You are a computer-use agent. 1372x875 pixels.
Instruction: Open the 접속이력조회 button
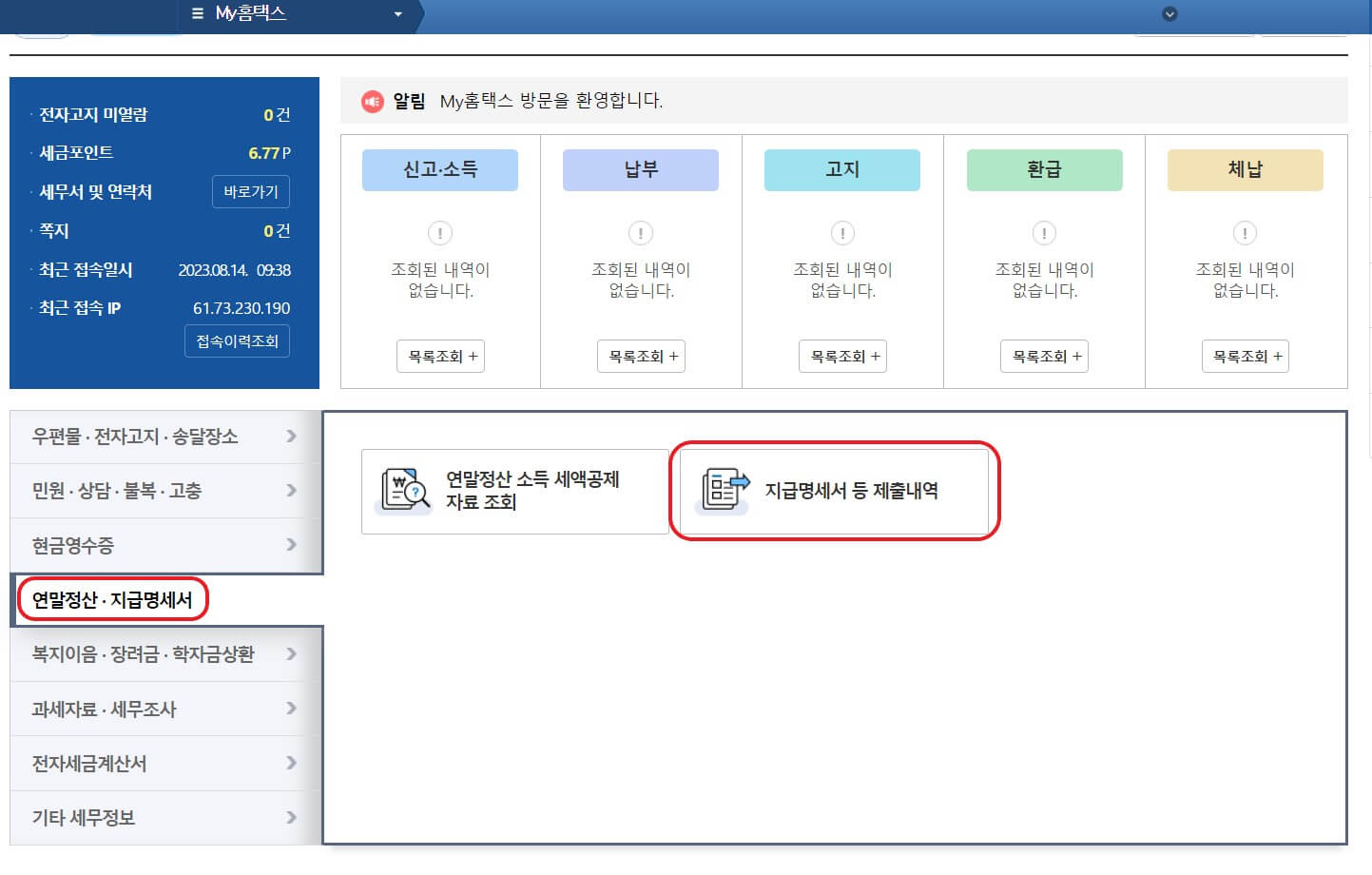[237, 341]
